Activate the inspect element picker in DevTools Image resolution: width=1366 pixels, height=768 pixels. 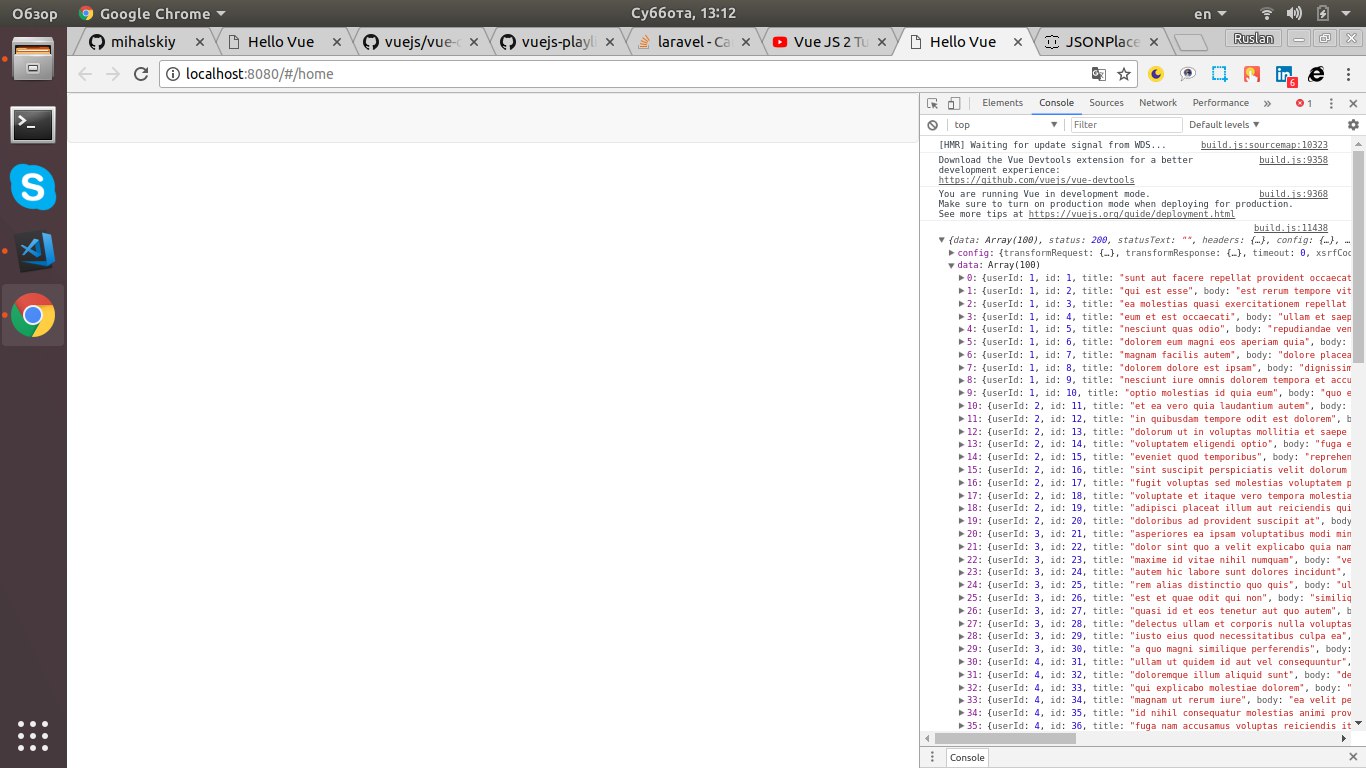tap(932, 103)
